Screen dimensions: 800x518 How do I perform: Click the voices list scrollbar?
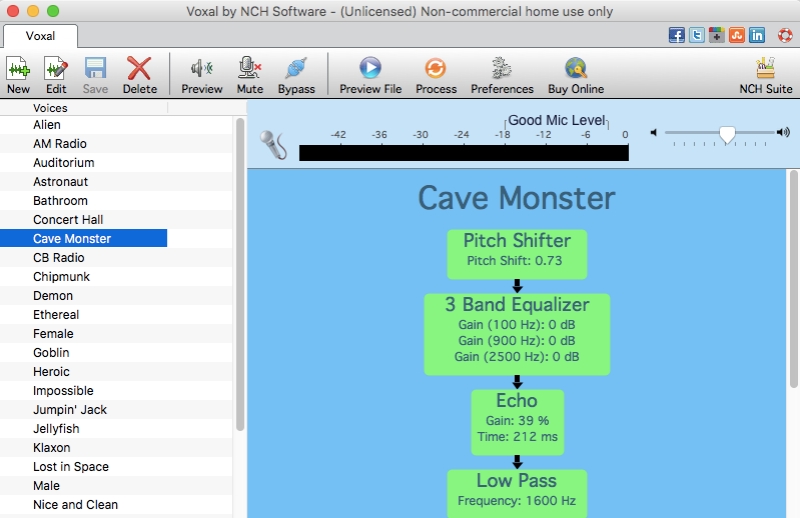(240, 275)
